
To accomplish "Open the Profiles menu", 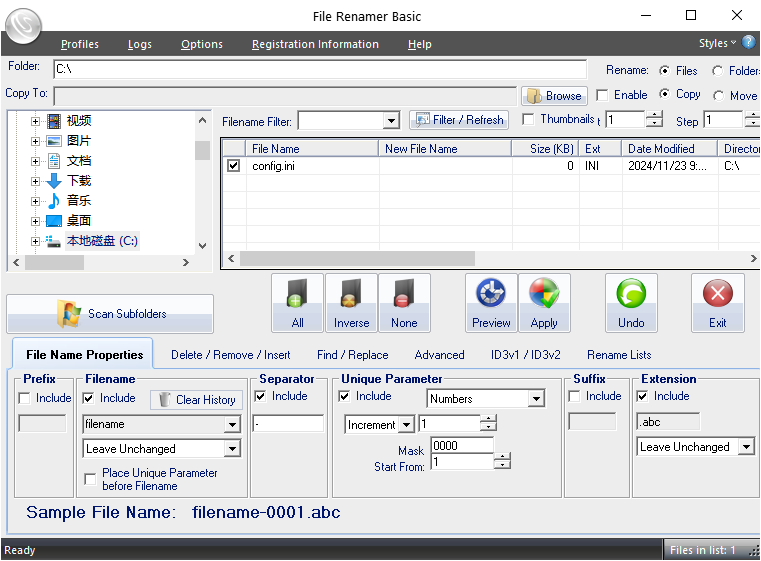I will 80,44.
